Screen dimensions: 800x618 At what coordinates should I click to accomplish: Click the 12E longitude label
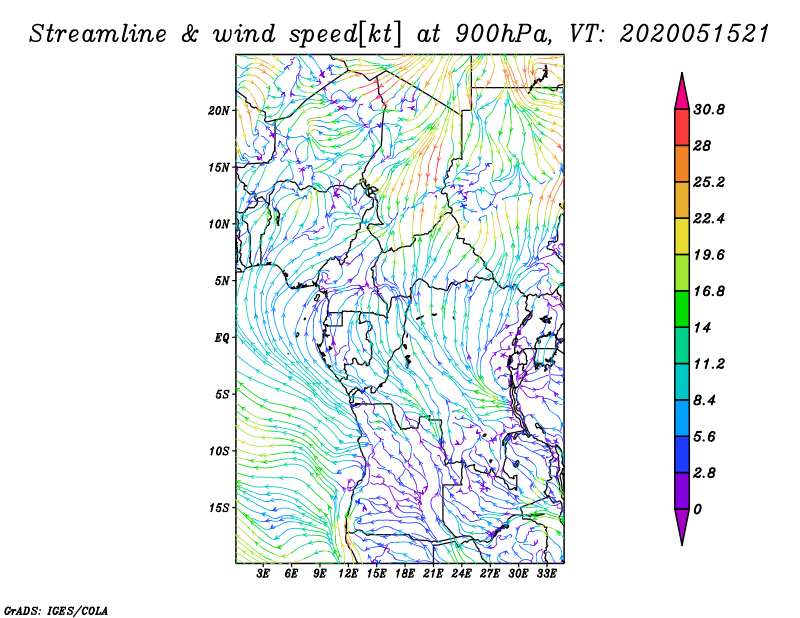pyautogui.click(x=348, y=574)
